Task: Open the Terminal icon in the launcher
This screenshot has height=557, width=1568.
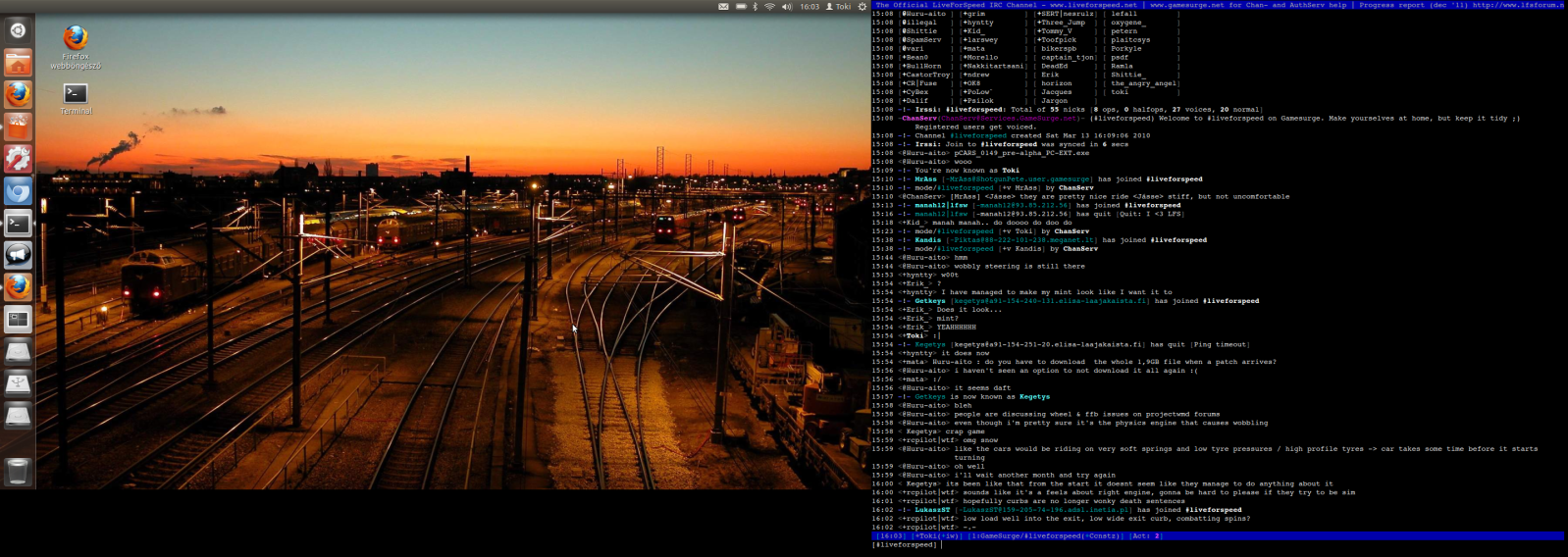Action: pyautogui.click(x=18, y=224)
